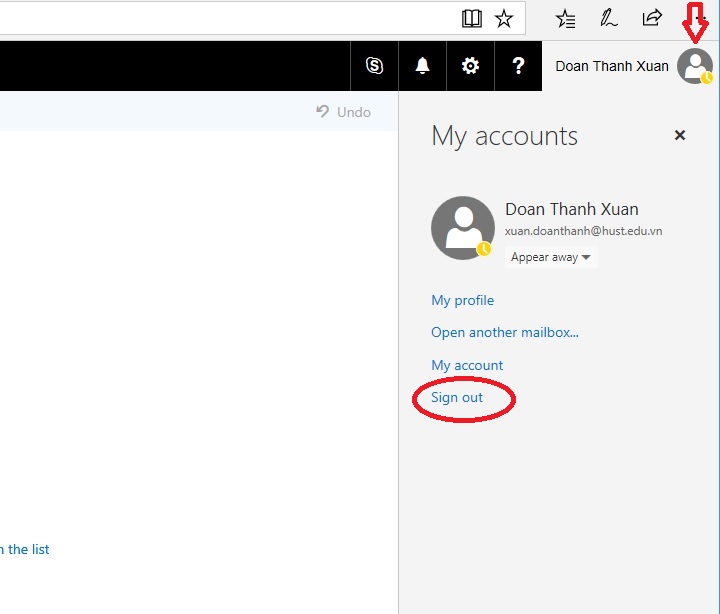This screenshot has width=720, height=614.
Task: Click the Undo button
Action: pyautogui.click(x=344, y=112)
